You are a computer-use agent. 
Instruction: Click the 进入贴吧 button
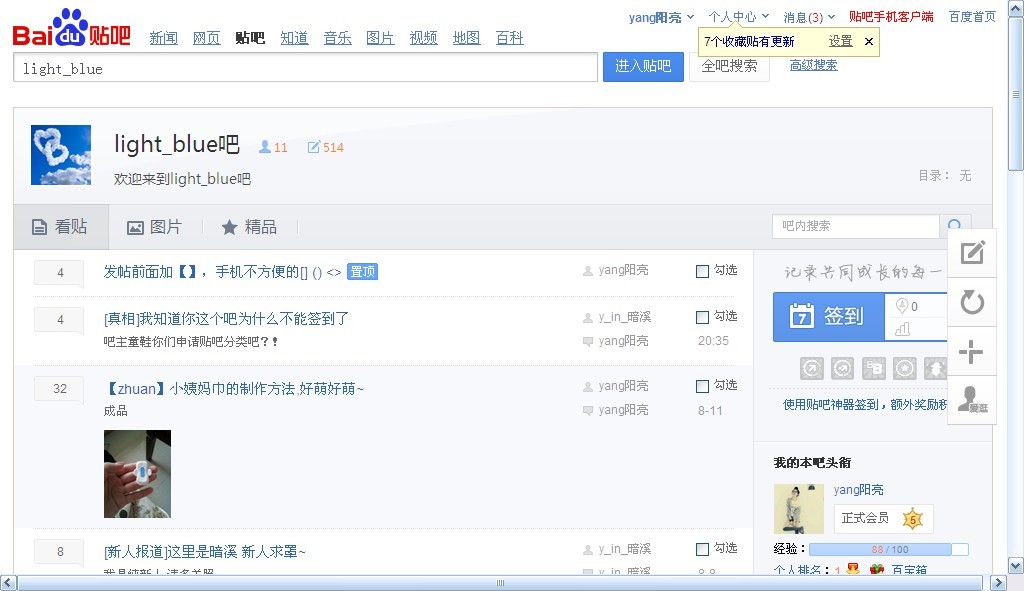(643, 67)
